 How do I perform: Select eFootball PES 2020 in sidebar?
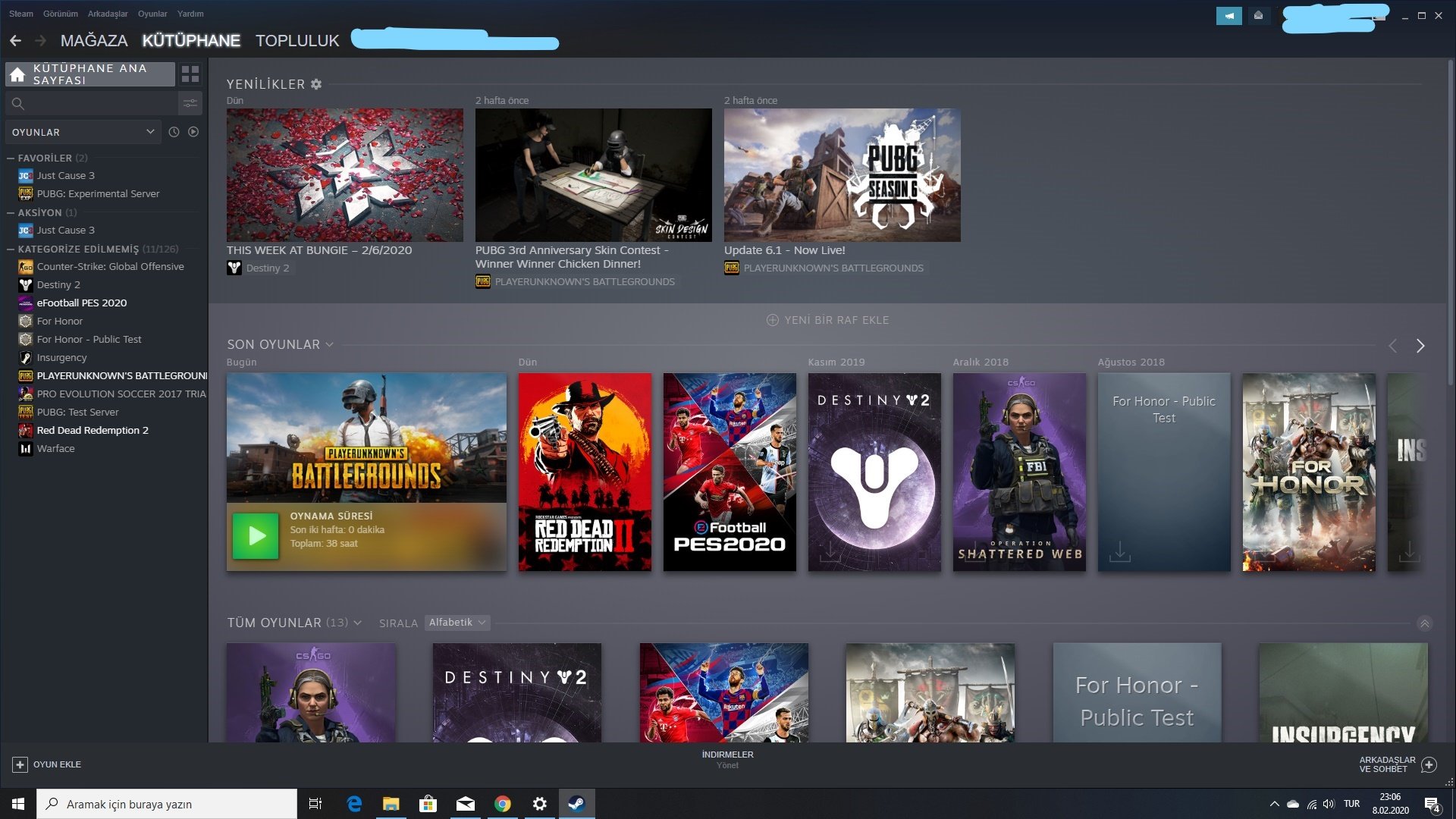(x=82, y=303)
